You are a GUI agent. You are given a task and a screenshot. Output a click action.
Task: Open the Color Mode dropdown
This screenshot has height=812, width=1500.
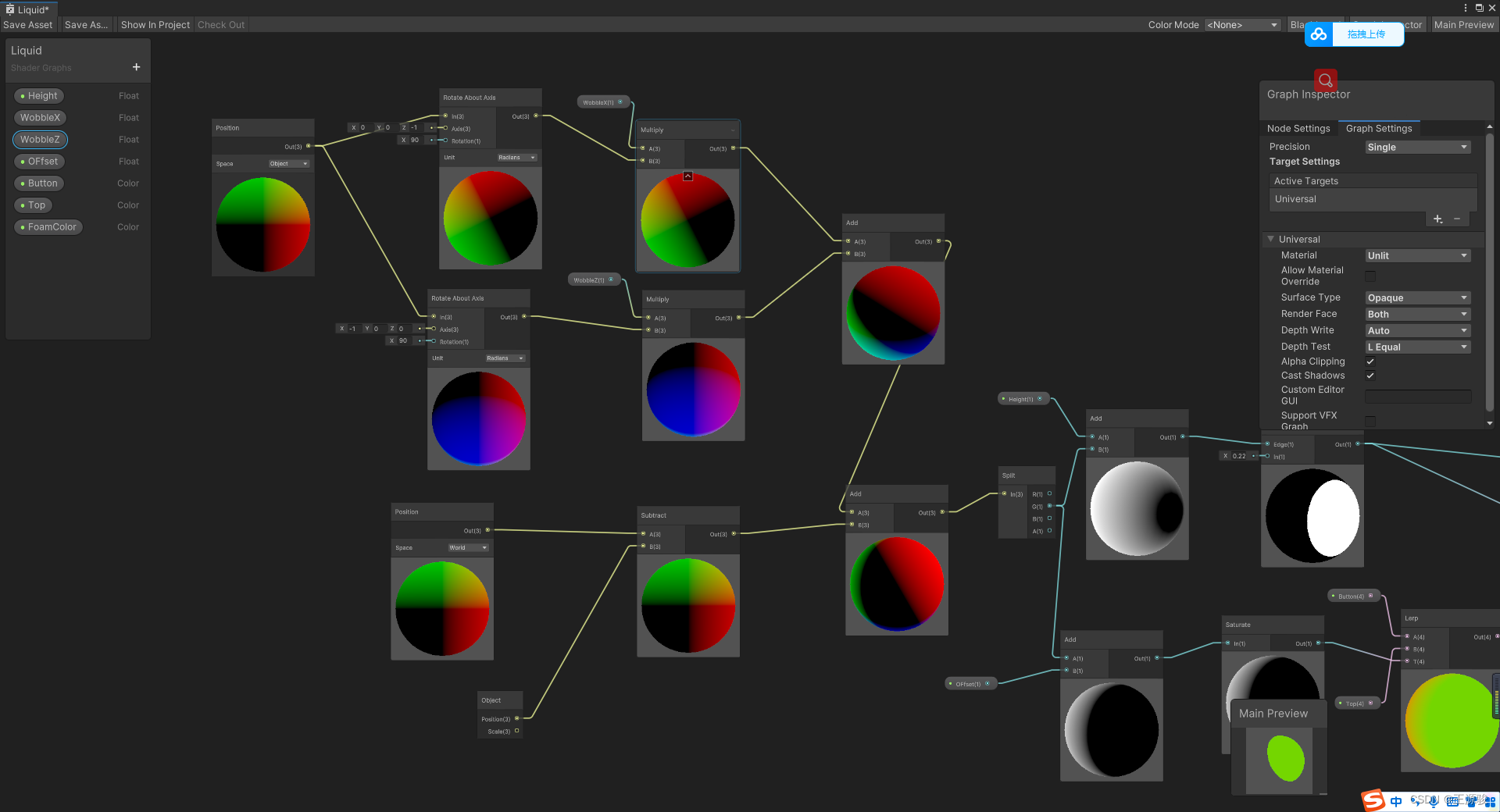click(1242, 25)
